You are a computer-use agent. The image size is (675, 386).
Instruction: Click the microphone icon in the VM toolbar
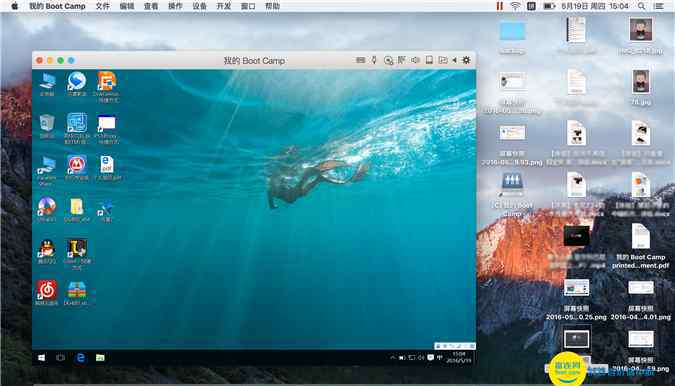click(374, 61)
